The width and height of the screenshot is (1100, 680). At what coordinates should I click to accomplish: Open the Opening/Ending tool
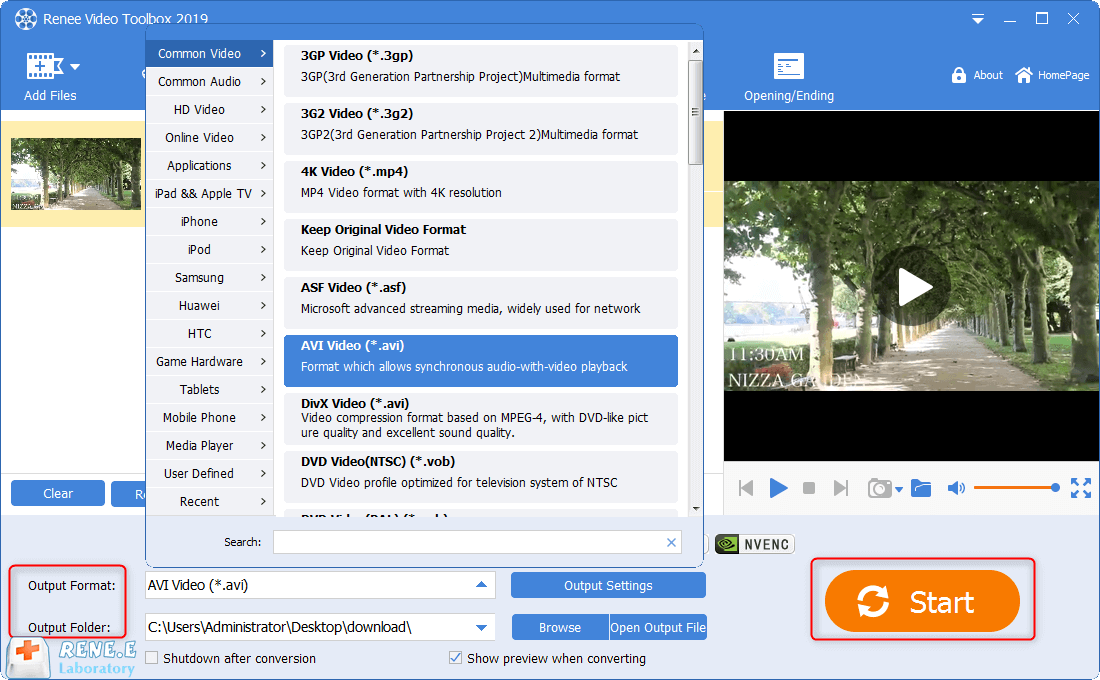tap(789, 77)
